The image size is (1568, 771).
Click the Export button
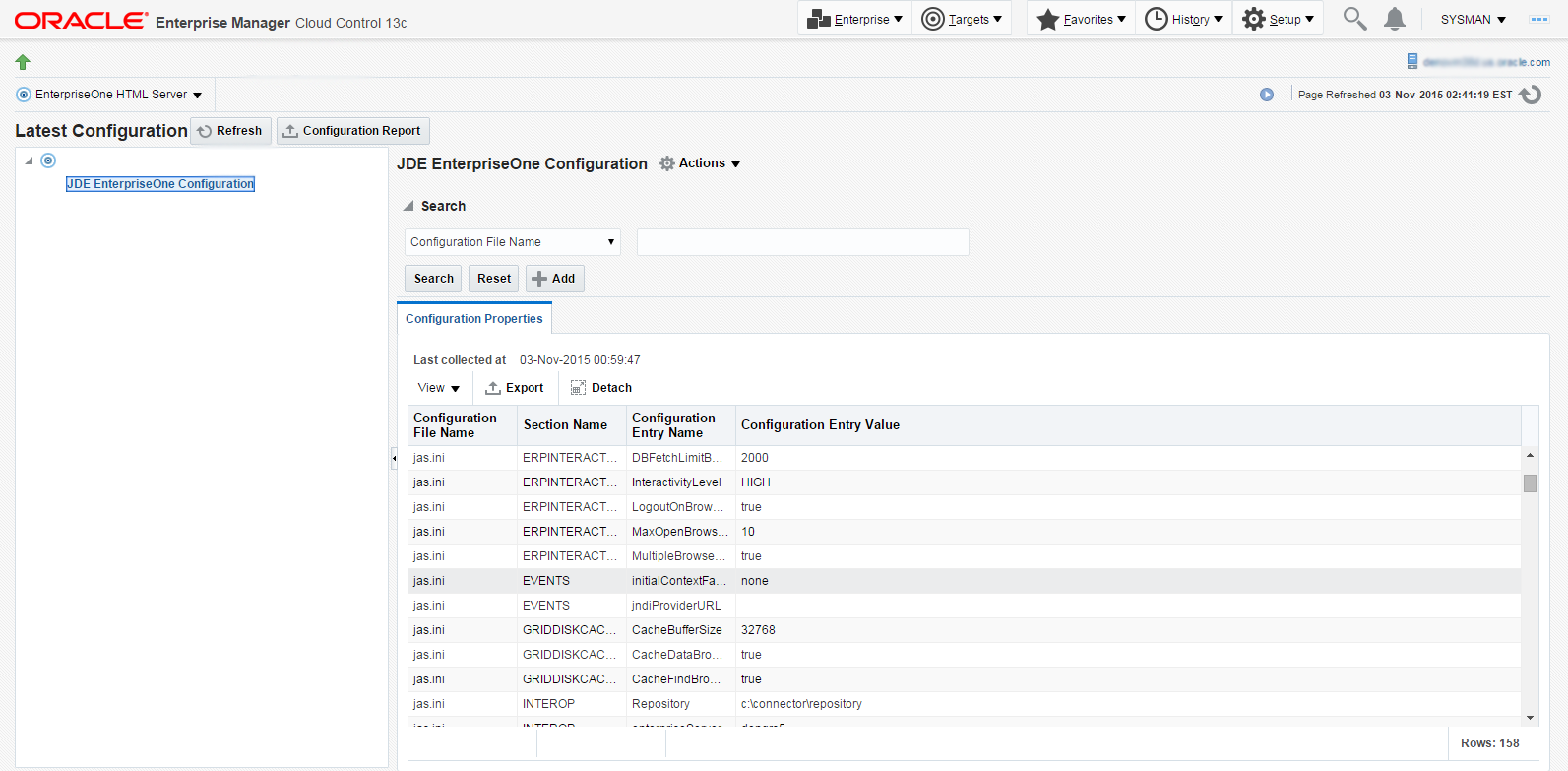[x=514, y=388]
